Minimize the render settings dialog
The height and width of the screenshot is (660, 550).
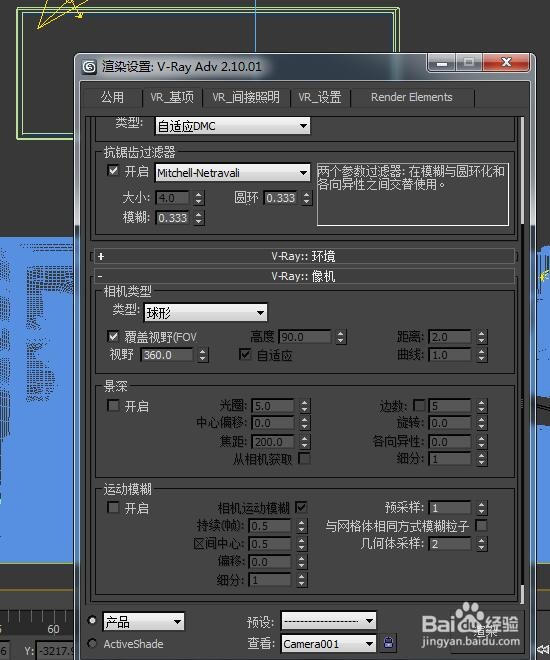(x=441, y=64)
